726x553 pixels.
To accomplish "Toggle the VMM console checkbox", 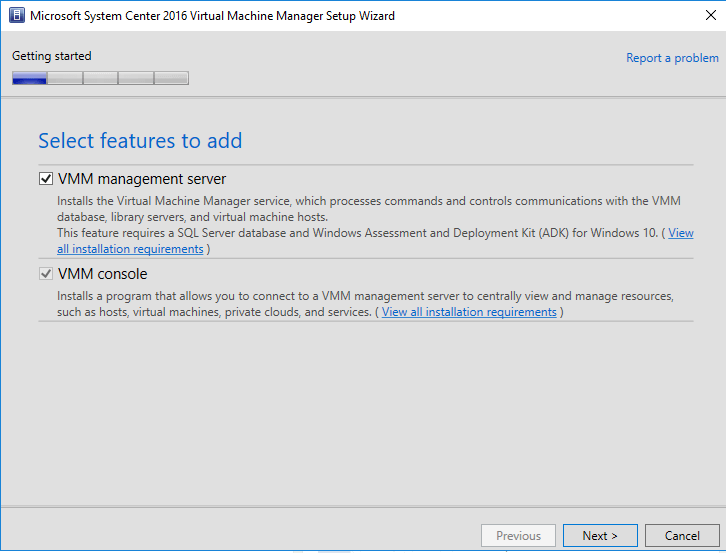I will (x=45, y=274).
